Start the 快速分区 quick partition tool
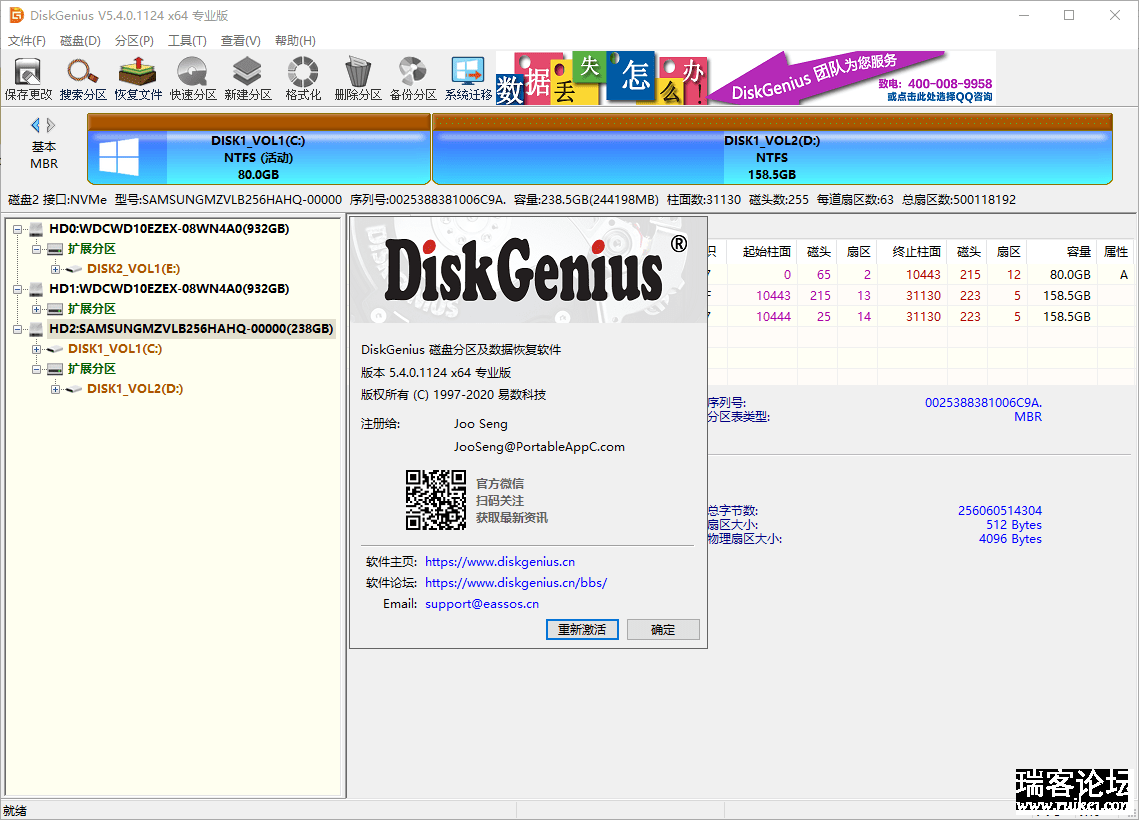1139x820 pixels. coord(193,78)
